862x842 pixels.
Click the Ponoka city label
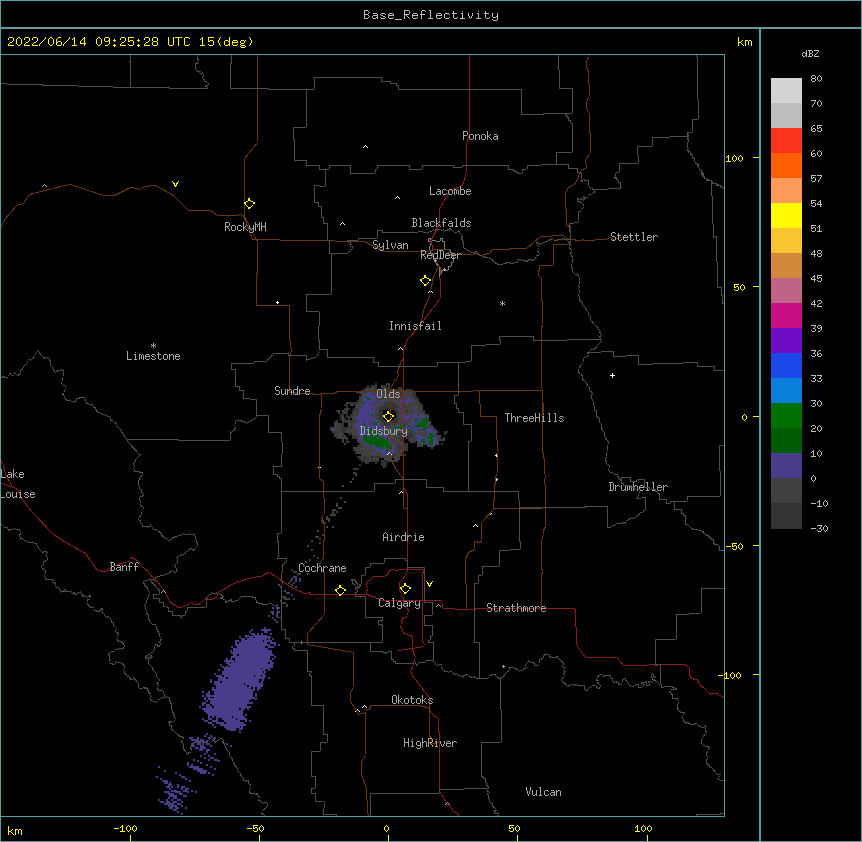[480, 136]
